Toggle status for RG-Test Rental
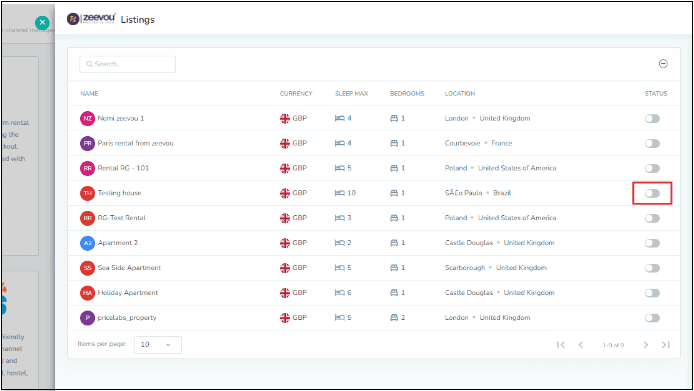 click(652, 218)
